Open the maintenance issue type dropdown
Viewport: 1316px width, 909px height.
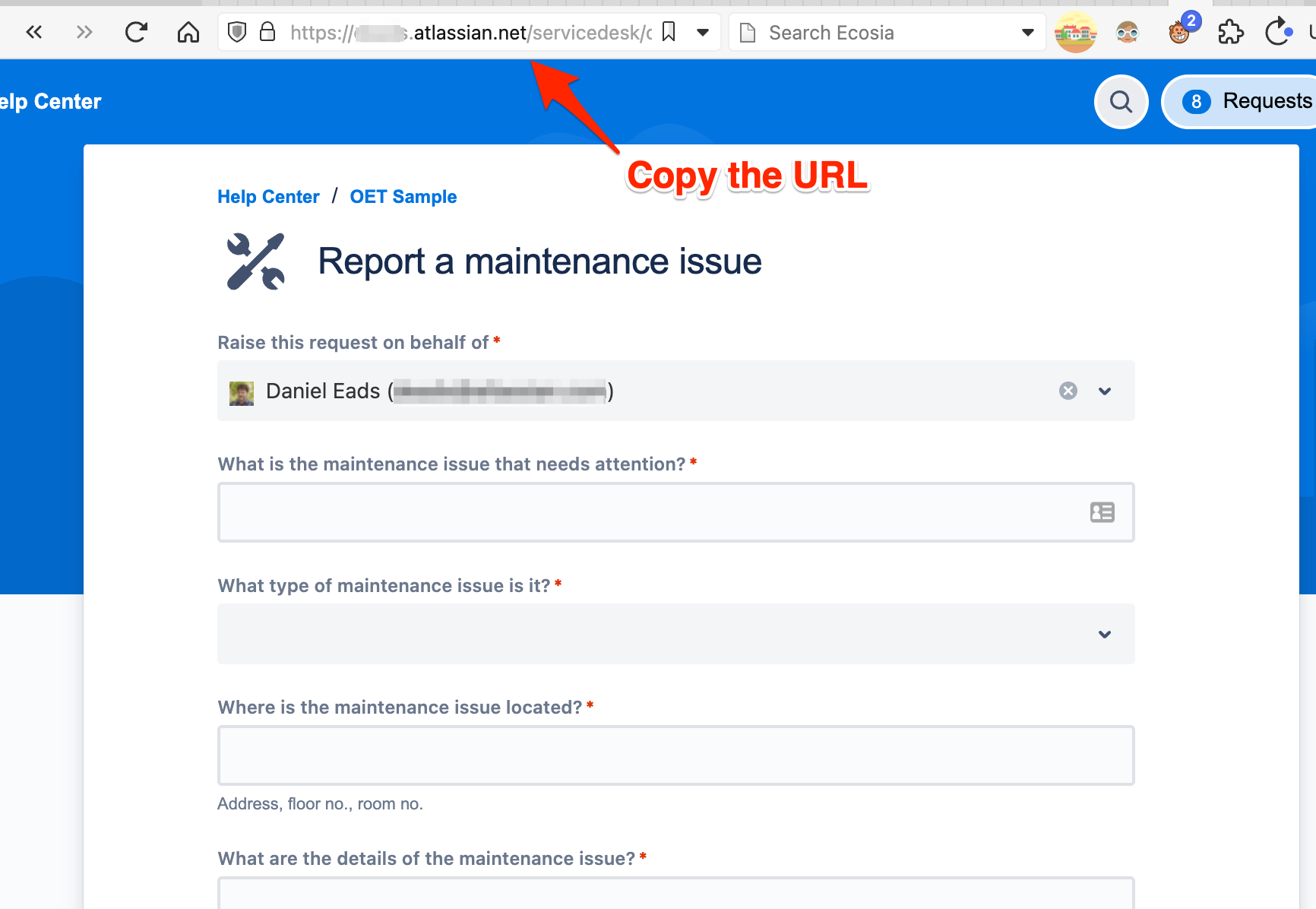(676, 634)
